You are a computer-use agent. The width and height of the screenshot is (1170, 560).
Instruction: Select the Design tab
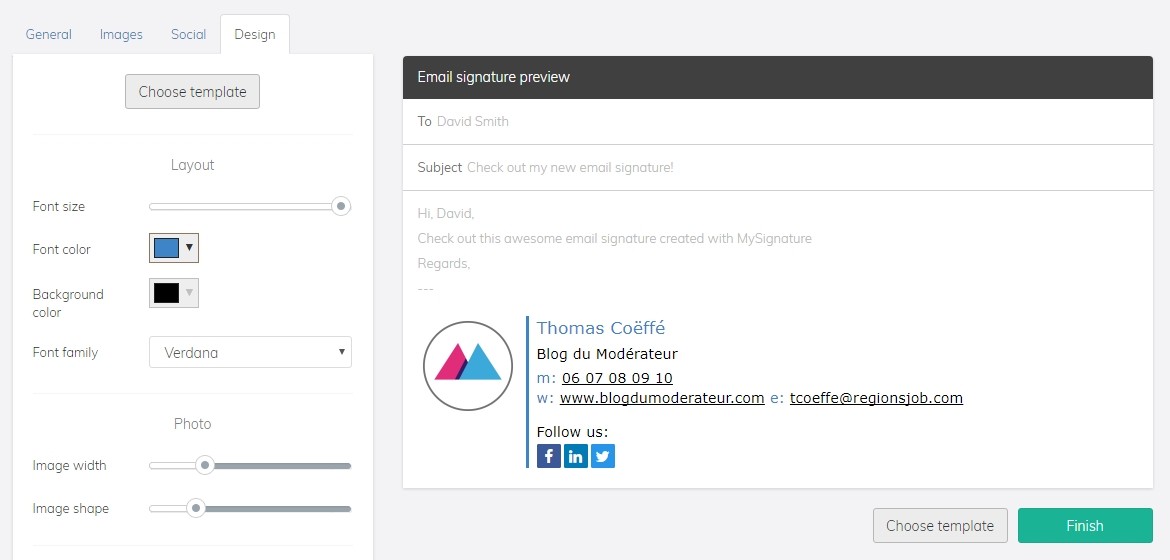pos(254,34)
